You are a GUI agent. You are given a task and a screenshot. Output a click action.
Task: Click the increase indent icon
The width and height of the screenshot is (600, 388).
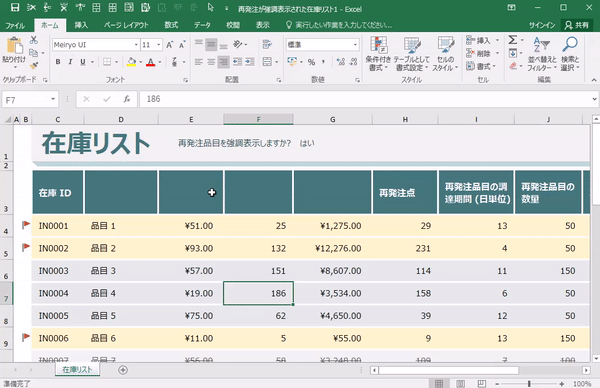(250, 62)
